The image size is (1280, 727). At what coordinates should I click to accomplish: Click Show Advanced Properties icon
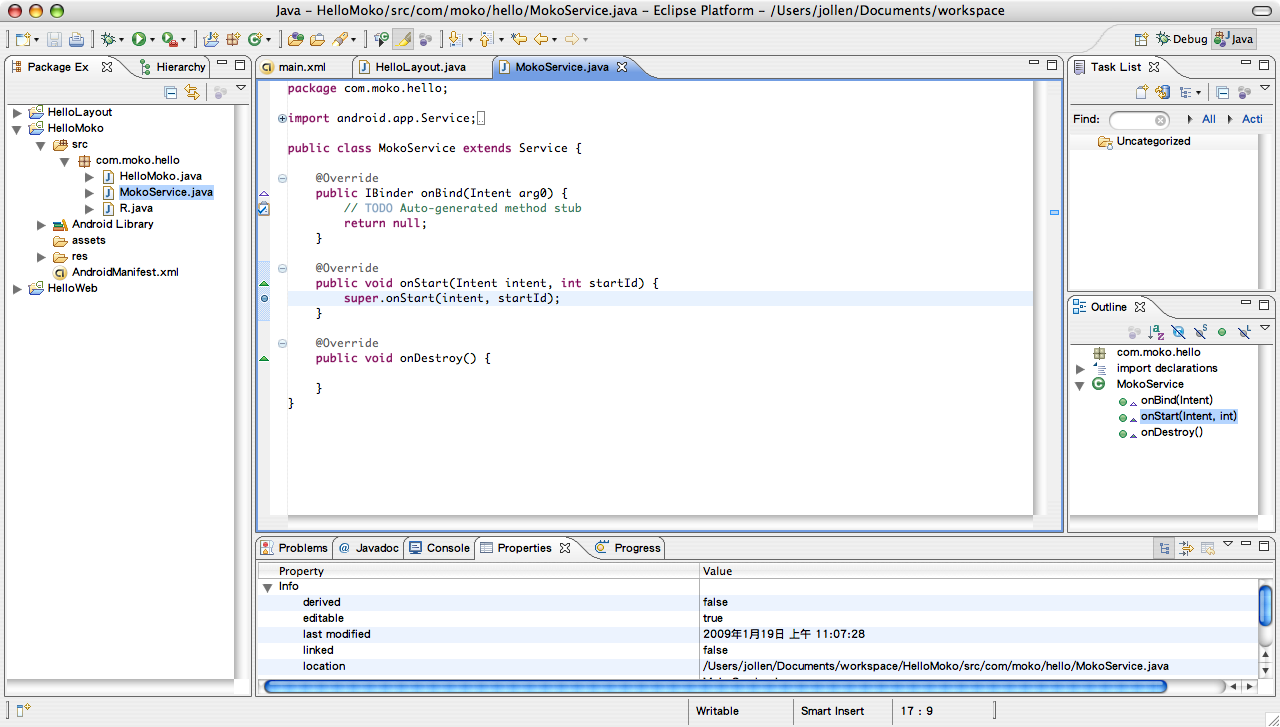tap(1186, 548)
